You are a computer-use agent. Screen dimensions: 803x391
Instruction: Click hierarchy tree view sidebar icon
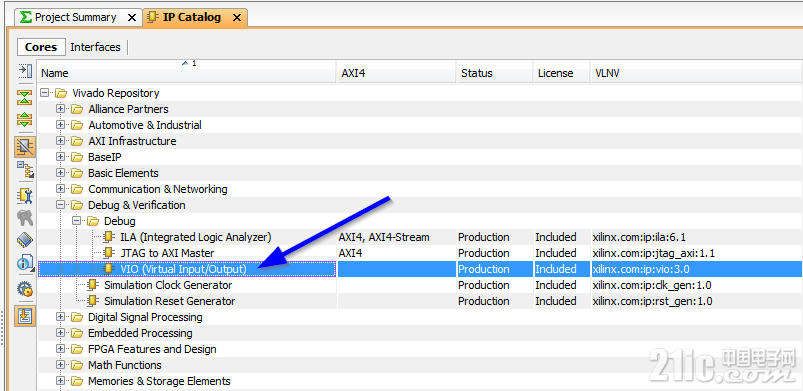25,169
